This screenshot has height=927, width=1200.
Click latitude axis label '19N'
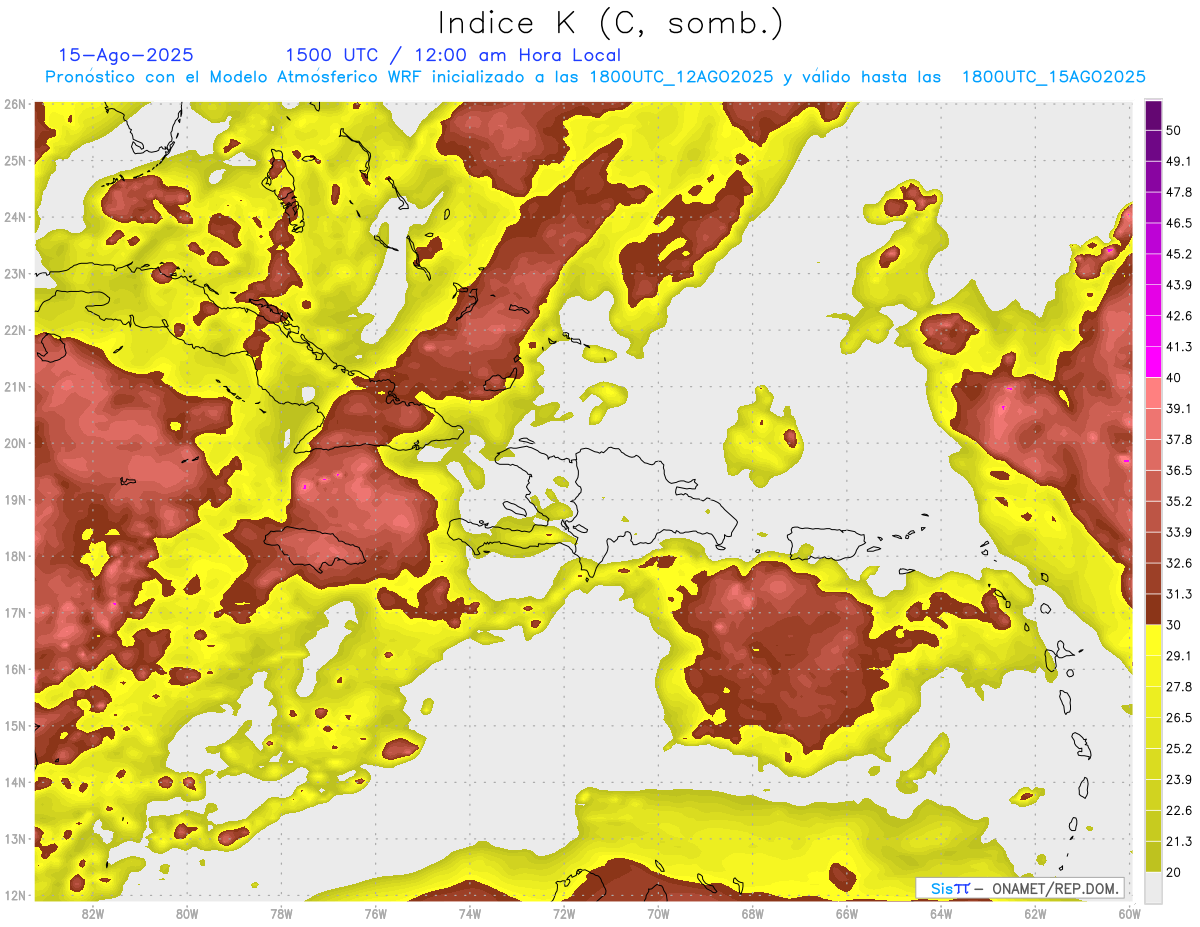click(15, 499)
